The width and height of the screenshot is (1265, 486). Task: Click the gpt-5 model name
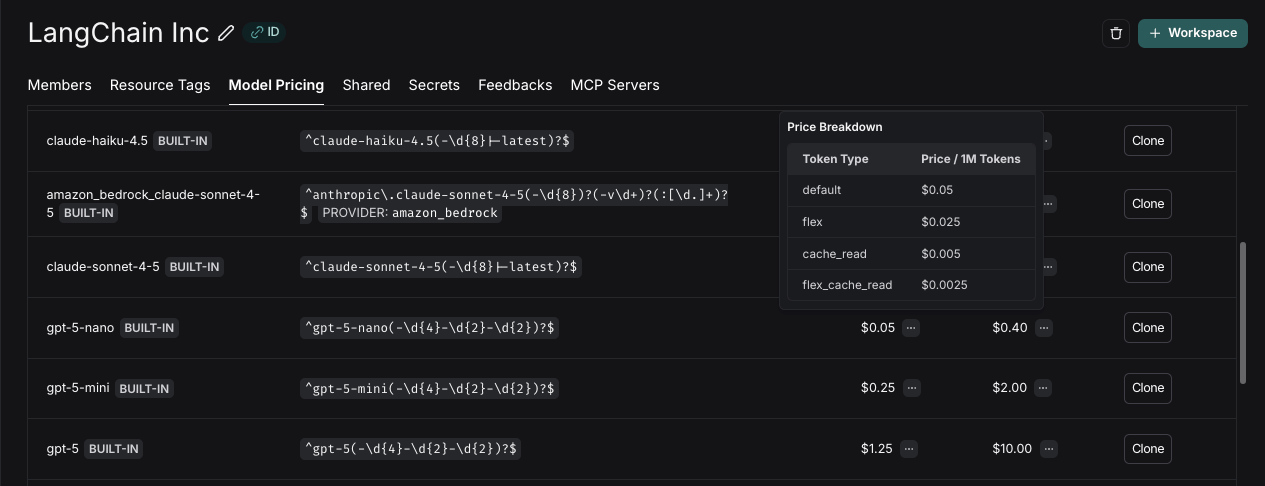tap(62, 449)
